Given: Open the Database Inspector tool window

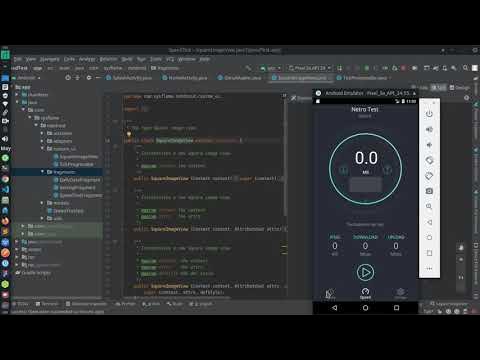Looking at the screenshot, I should (86, 304).
